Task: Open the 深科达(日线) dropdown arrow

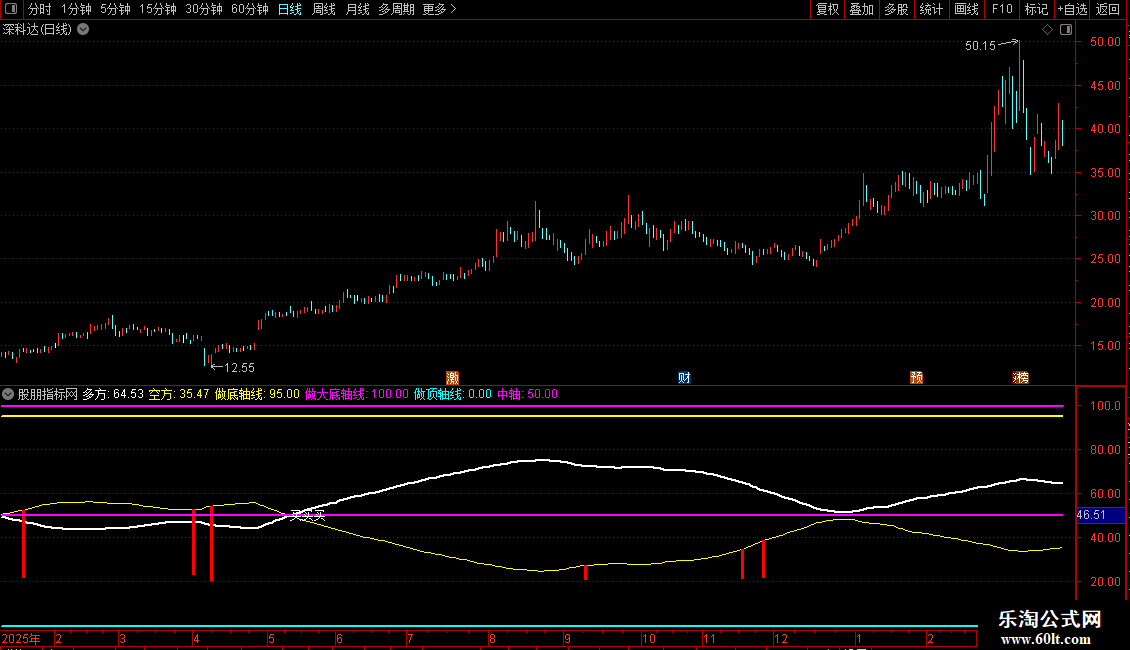Action: click(x=83, y=30)
